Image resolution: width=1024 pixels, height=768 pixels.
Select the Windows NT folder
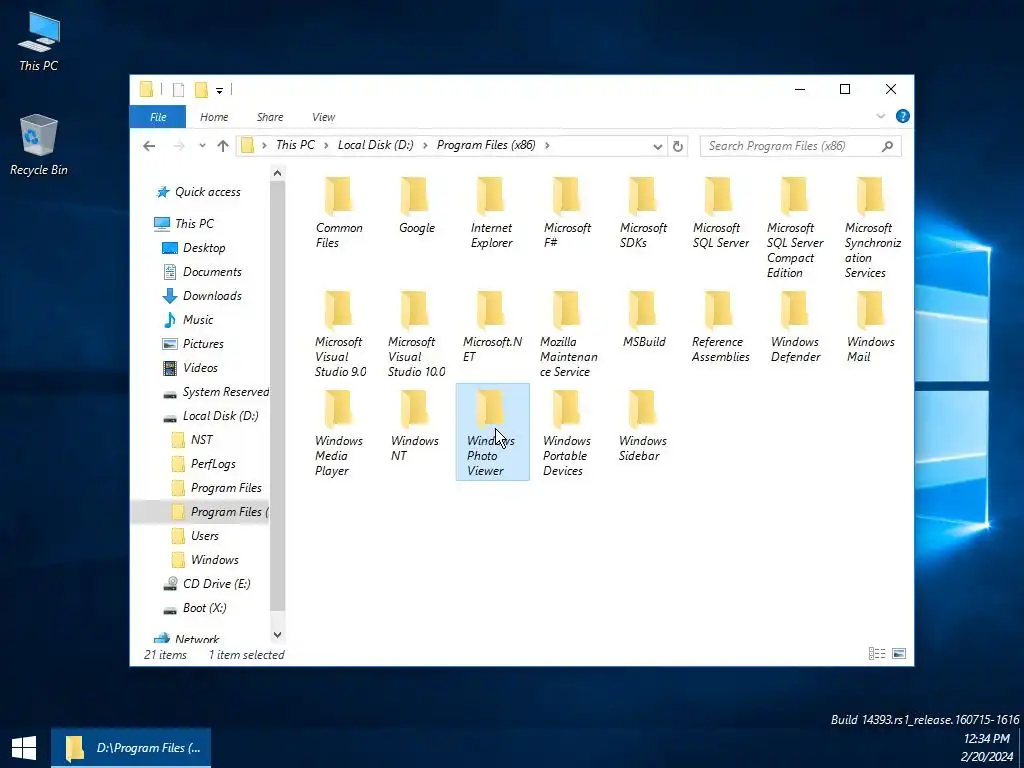pos(414,425)
